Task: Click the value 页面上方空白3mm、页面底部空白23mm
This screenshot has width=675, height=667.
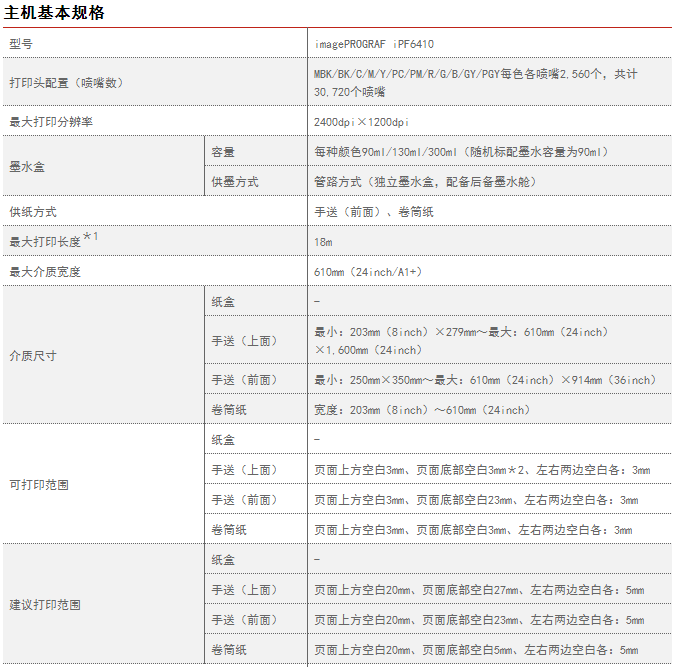Action: point(413,500)
